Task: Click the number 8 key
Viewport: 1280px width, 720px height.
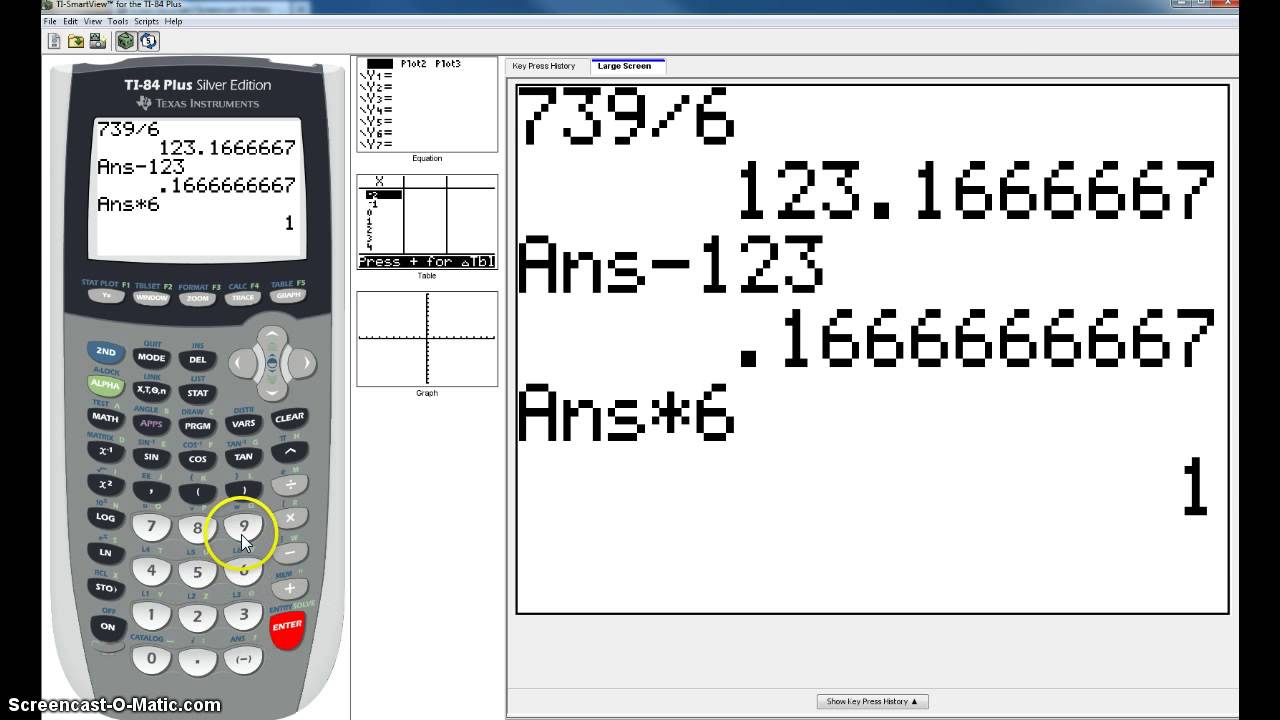Action: (x=197, y=530)
